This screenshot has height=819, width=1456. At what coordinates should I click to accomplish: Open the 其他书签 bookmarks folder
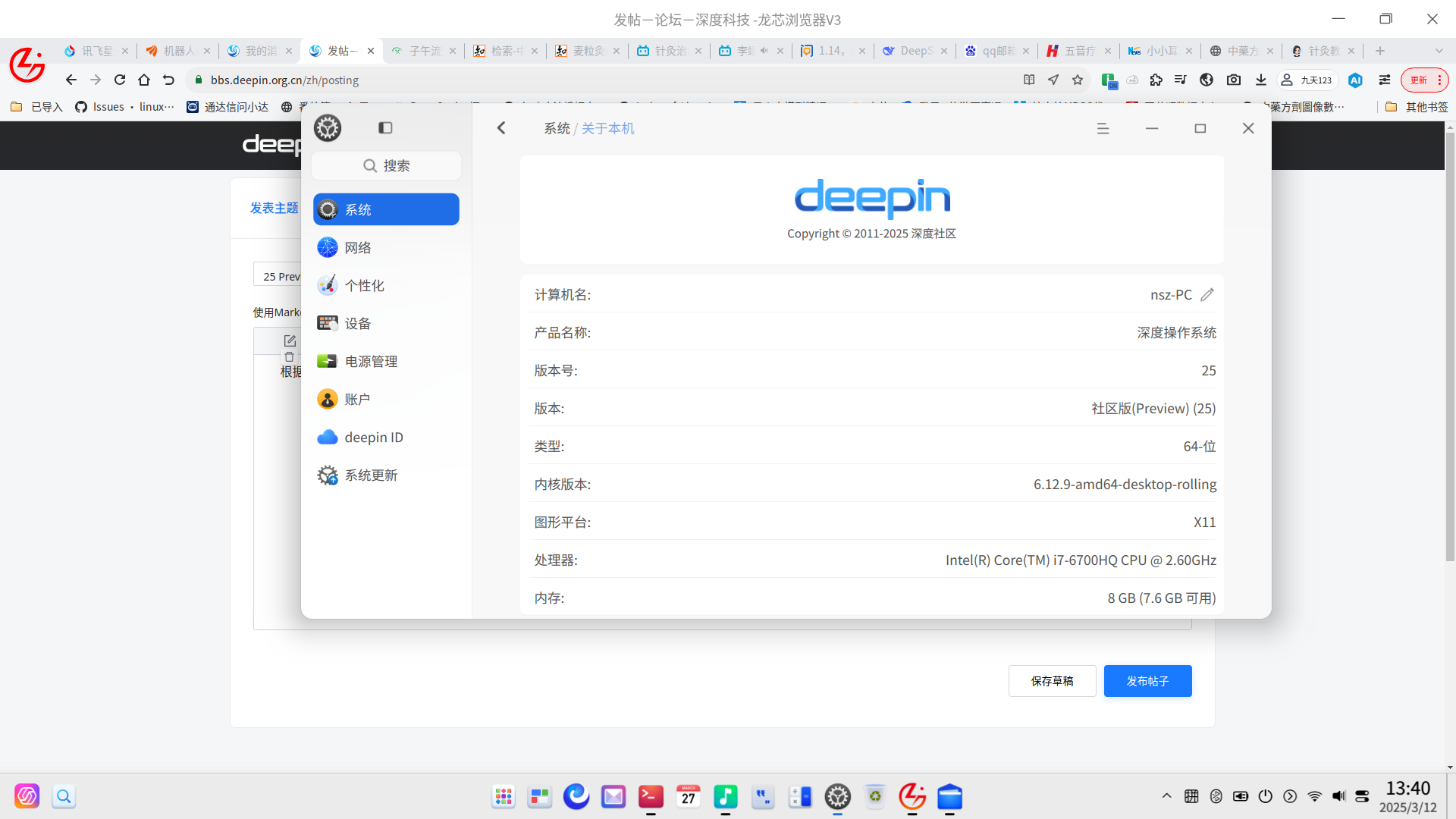[1417, 107]
